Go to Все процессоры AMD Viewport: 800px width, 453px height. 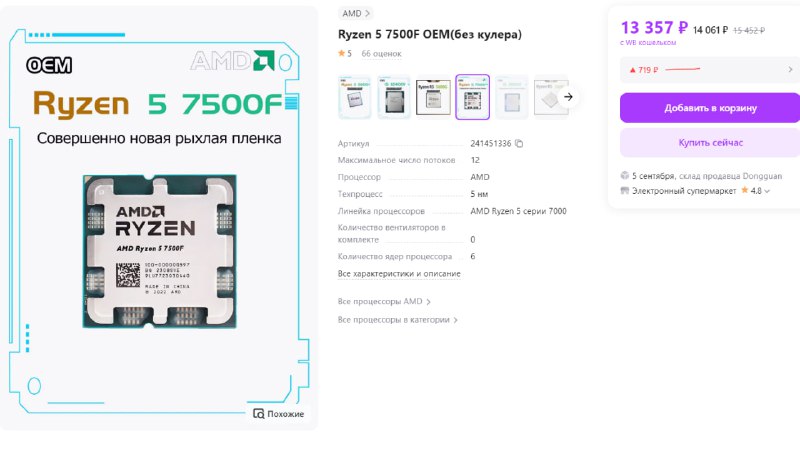pos(384,301)
